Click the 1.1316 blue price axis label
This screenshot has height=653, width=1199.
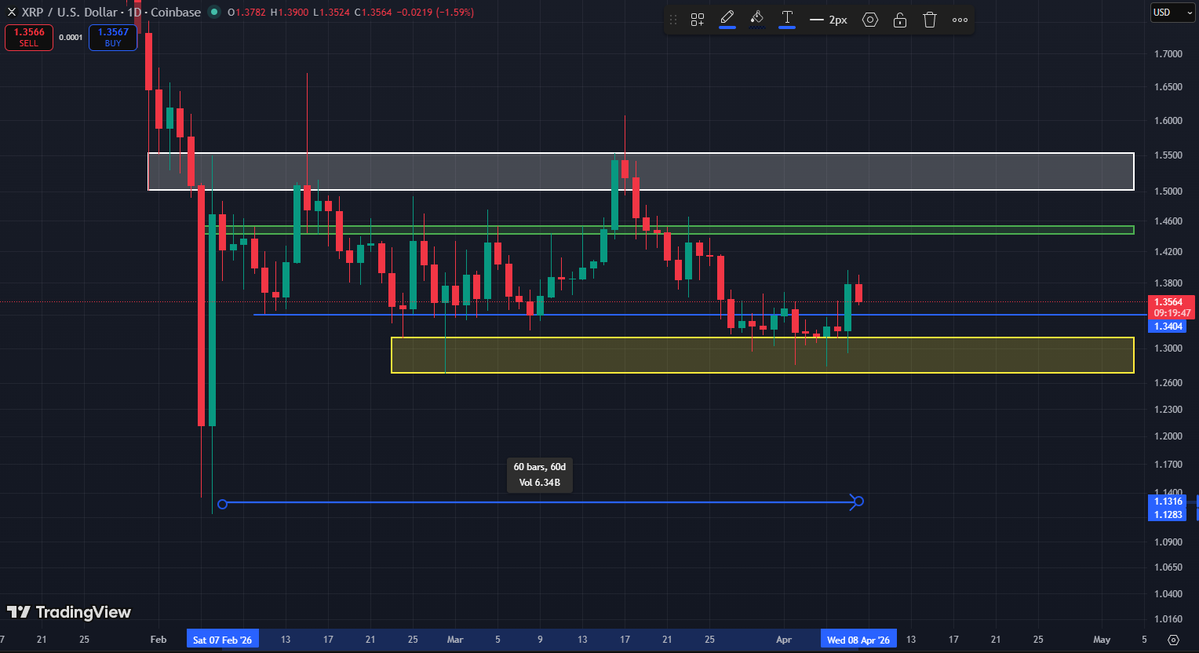(1168, 502)
